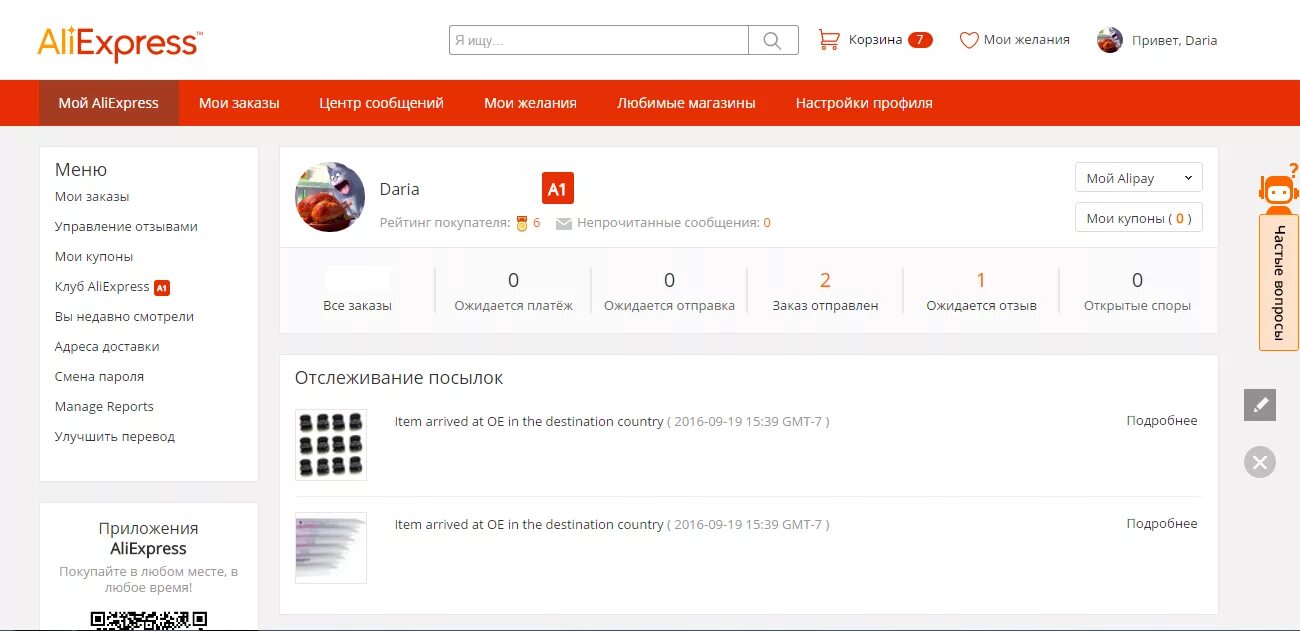The height and width of the screenshot is (631, 1300).
Task: Click the AliExpress logo
Action: point(120,44)
